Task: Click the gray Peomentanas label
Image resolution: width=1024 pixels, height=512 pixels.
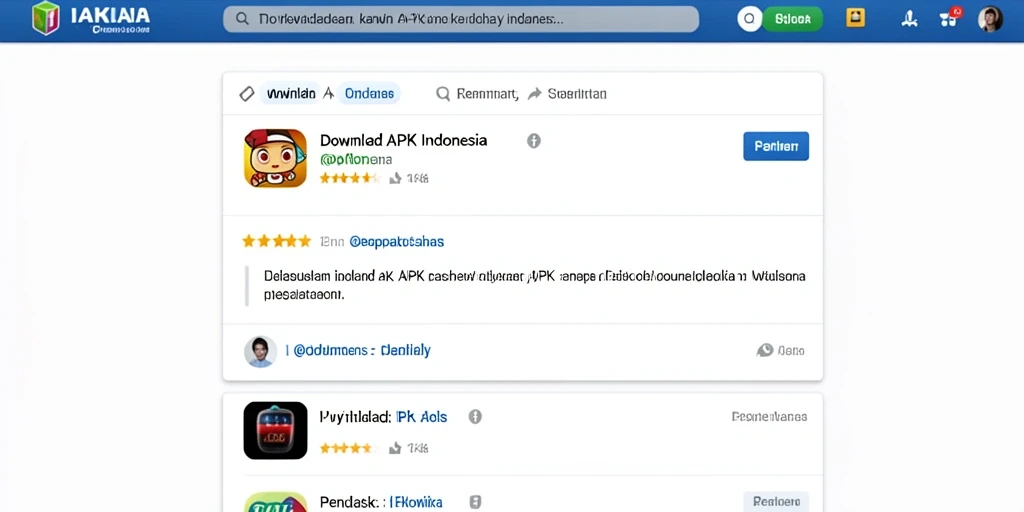Action: tap(769, 417)
